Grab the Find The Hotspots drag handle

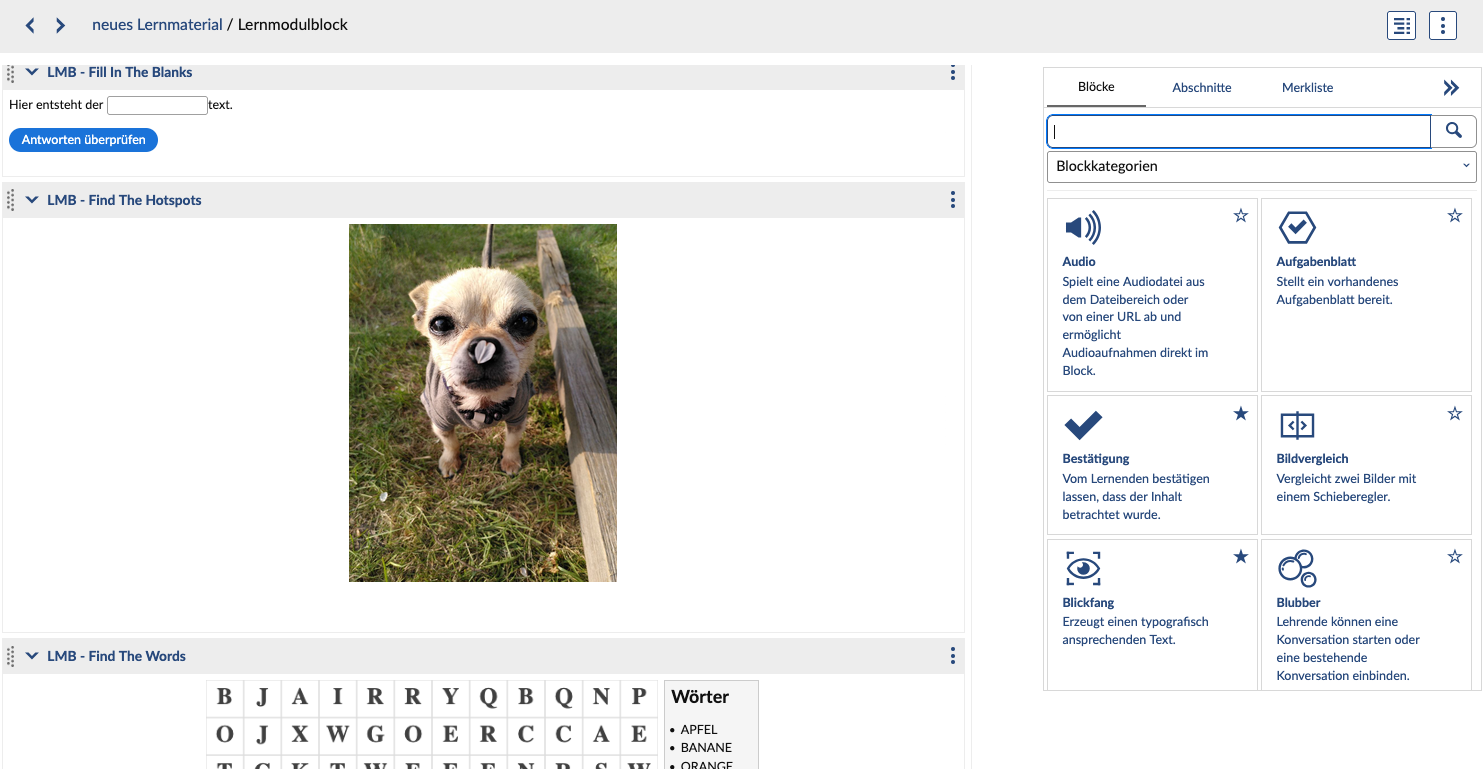[11, 200]
